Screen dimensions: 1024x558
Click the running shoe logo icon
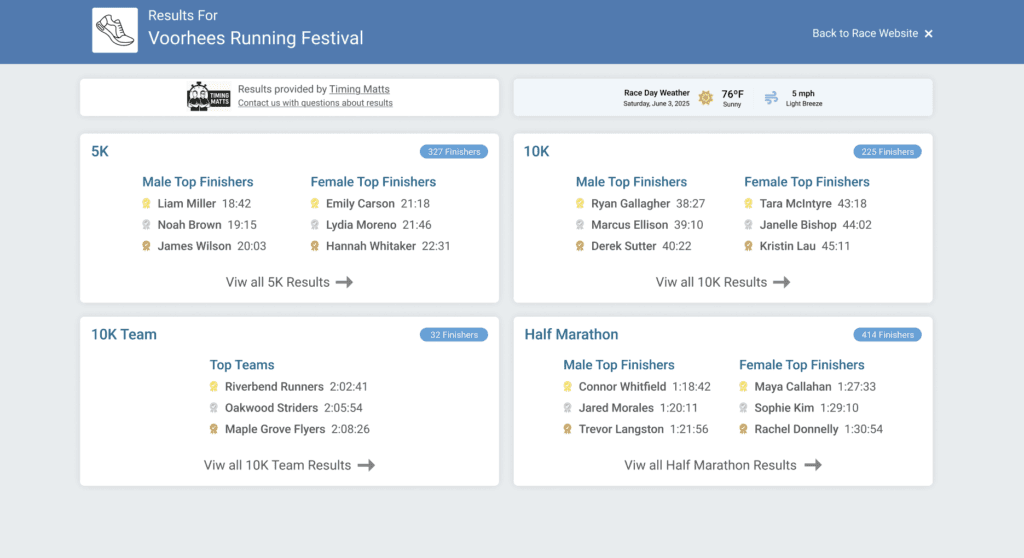pos(115,30)
